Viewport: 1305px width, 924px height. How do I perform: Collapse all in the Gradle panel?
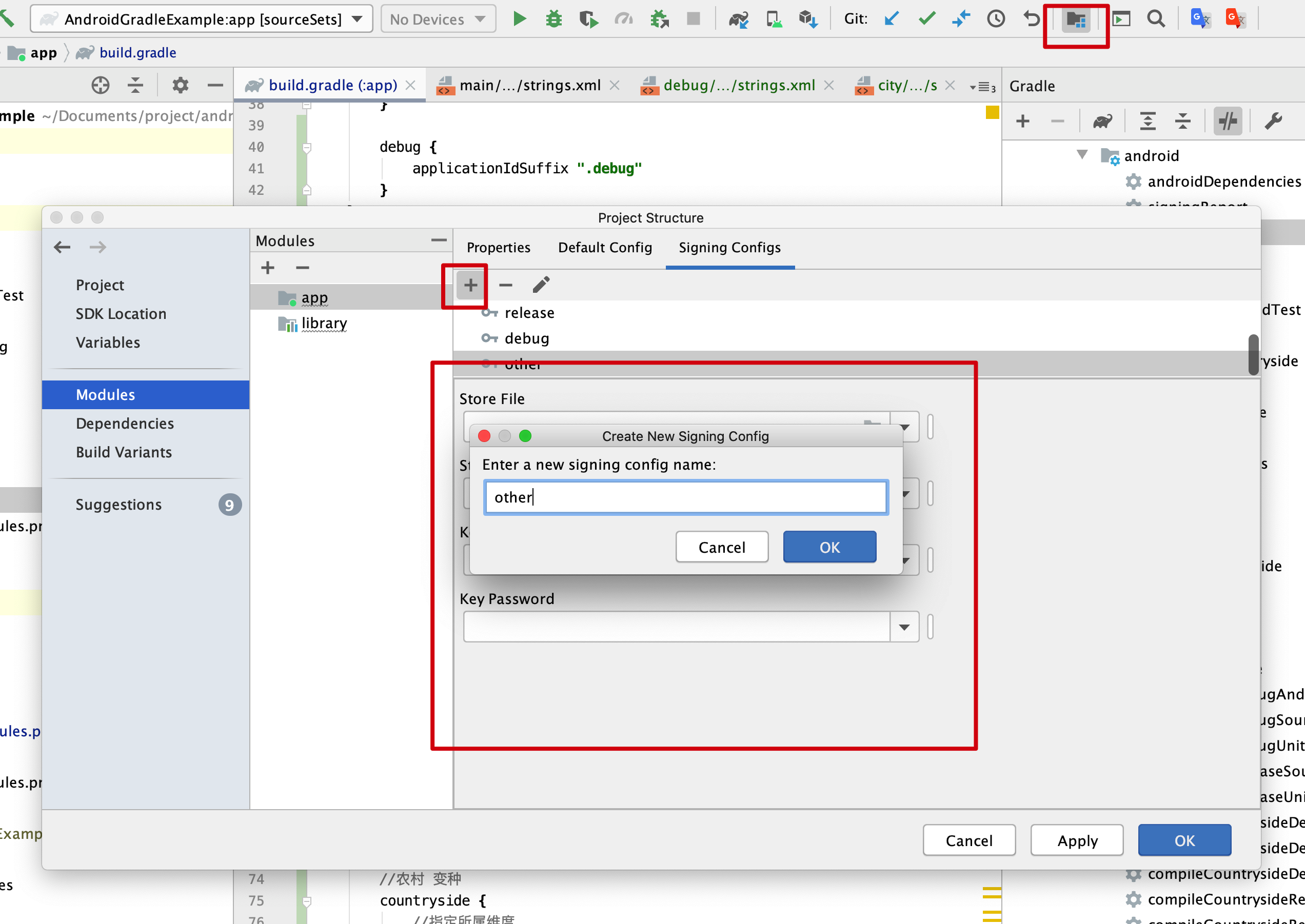(x=1182, y=121)
